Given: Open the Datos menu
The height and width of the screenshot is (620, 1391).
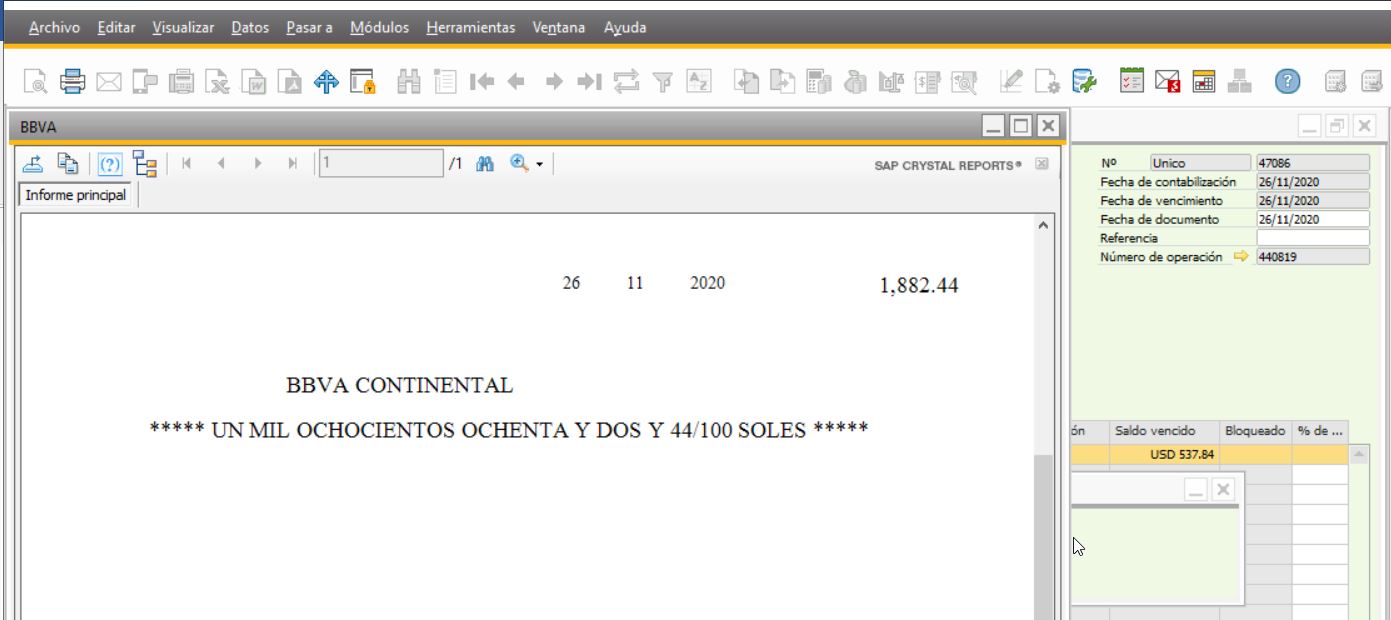Looking at the screenshot, I should (250, 28).
